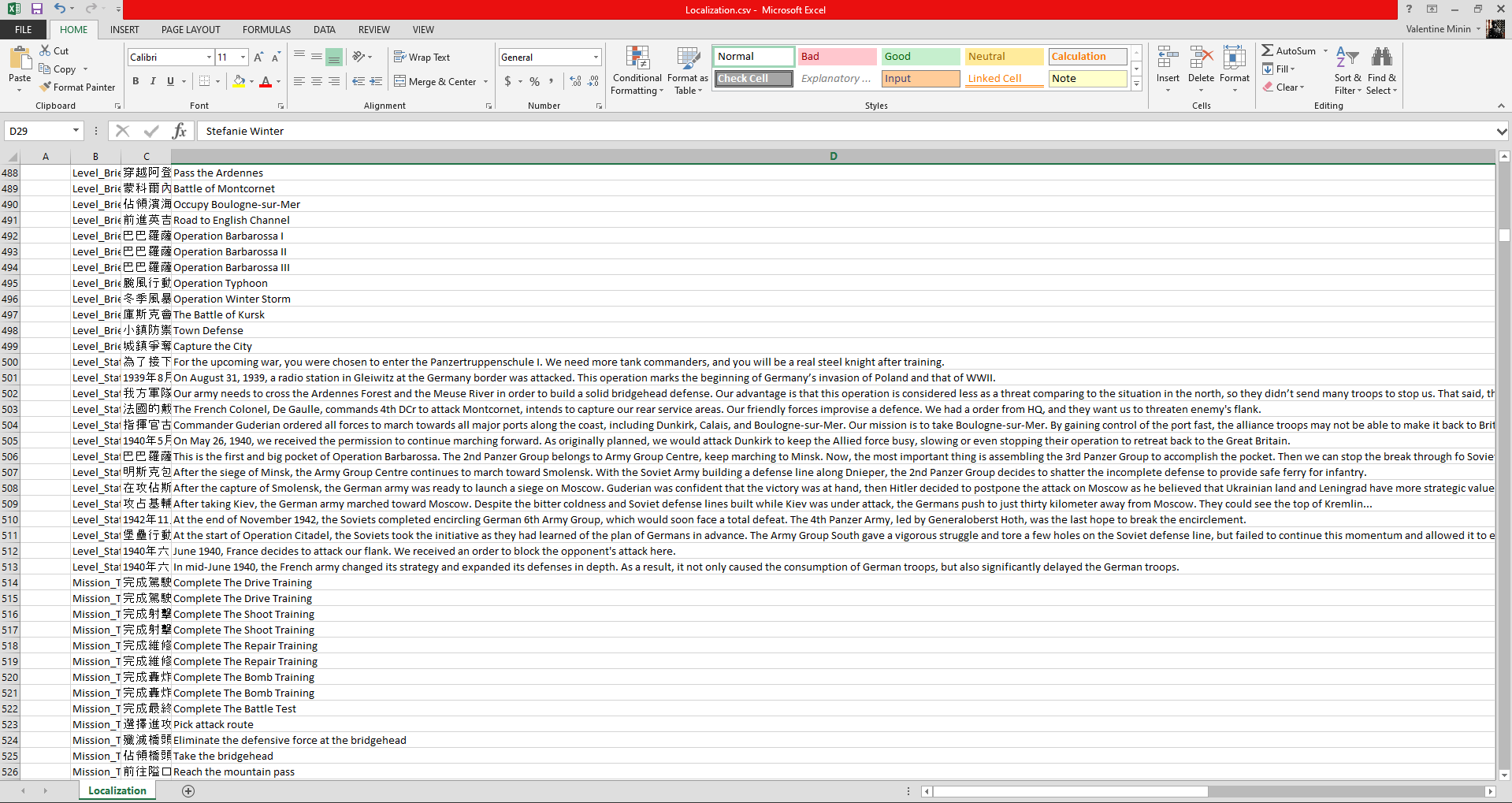The image size is (1512, 803).
Task: Open the font name Calibri dropdown
Action: (x=209, y=57)
